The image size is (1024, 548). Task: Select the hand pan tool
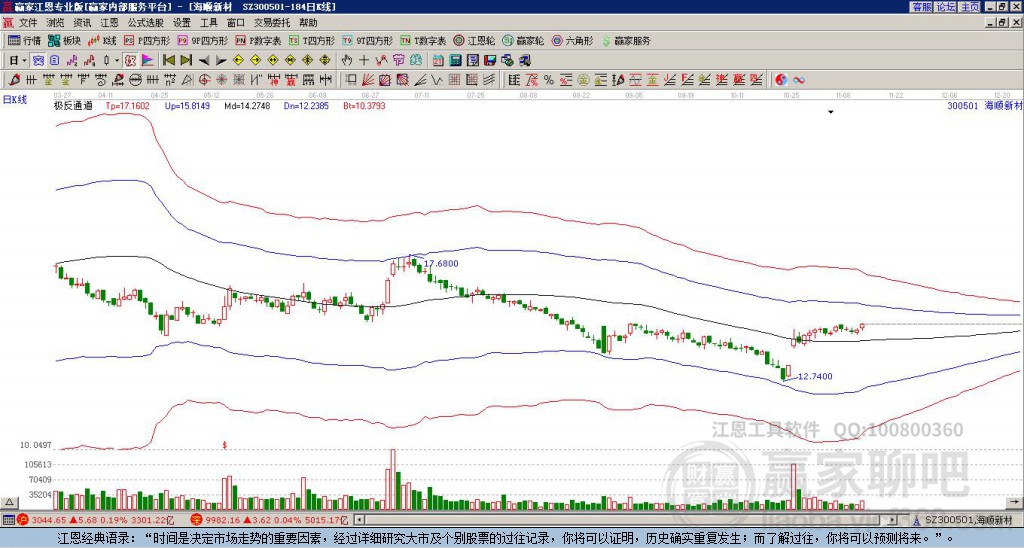[x=347, y=60]
